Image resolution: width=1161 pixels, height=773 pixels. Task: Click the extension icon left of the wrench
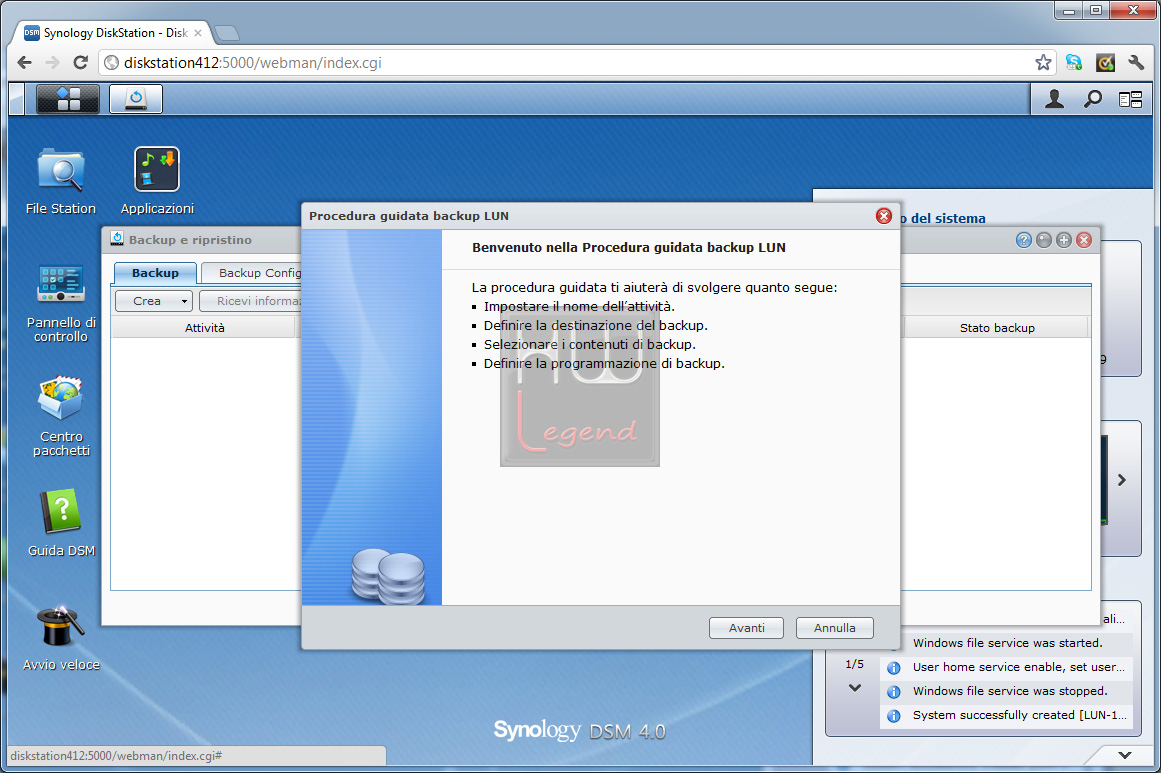coord(1105,63)
